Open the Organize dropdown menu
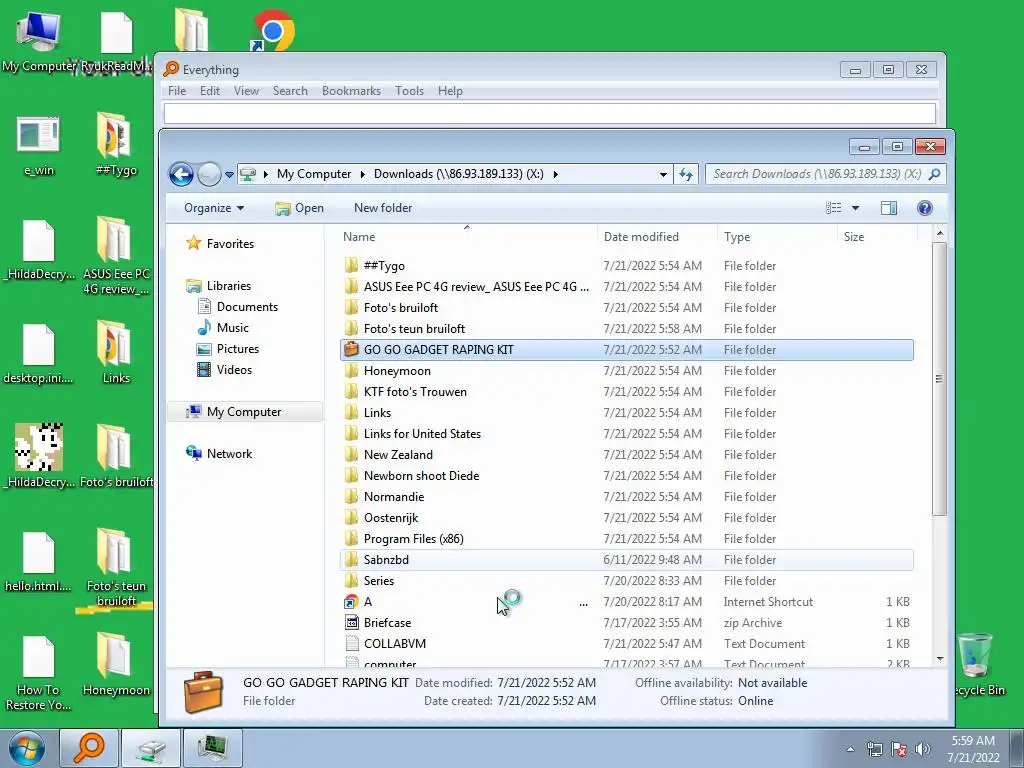 [x=214, y=208]
